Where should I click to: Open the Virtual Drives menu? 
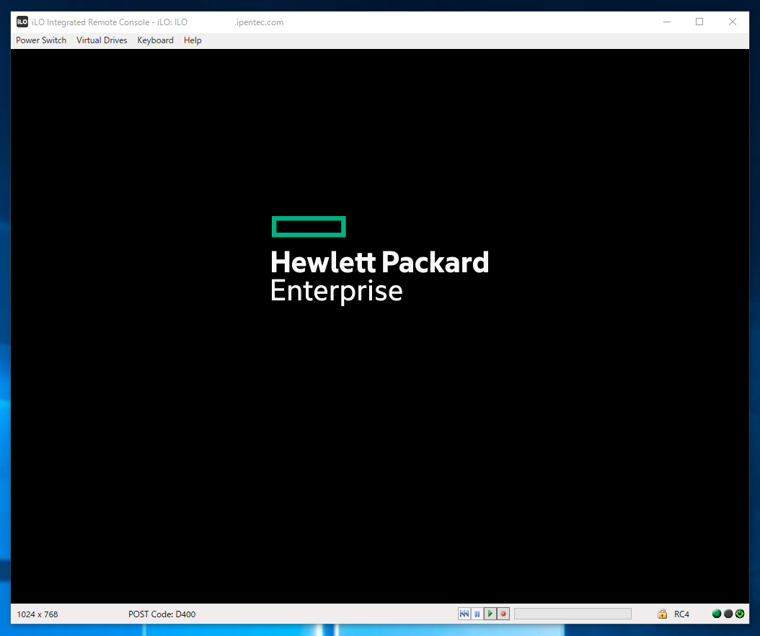(x=102, y=40)
